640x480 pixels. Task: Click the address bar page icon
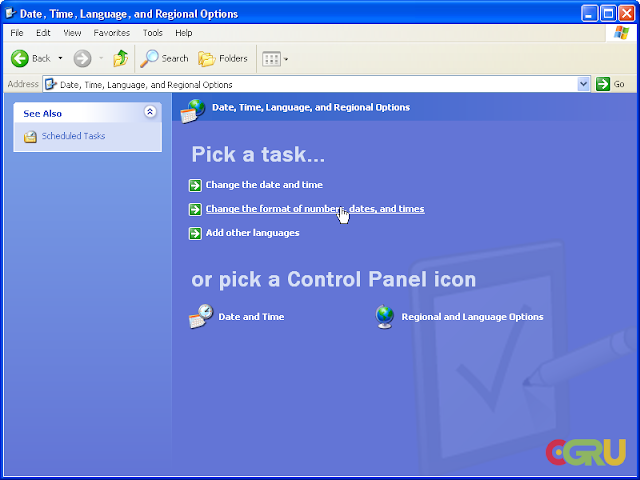[x=51, y=84]
